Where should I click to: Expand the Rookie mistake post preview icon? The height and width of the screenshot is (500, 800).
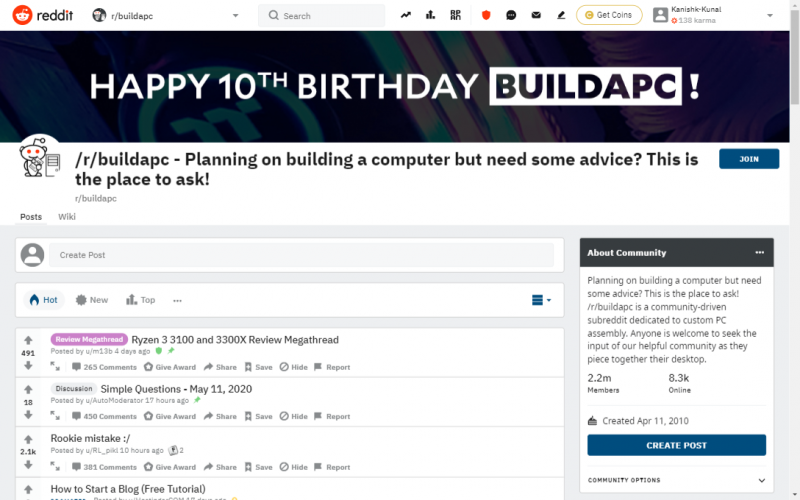[58, 467]
